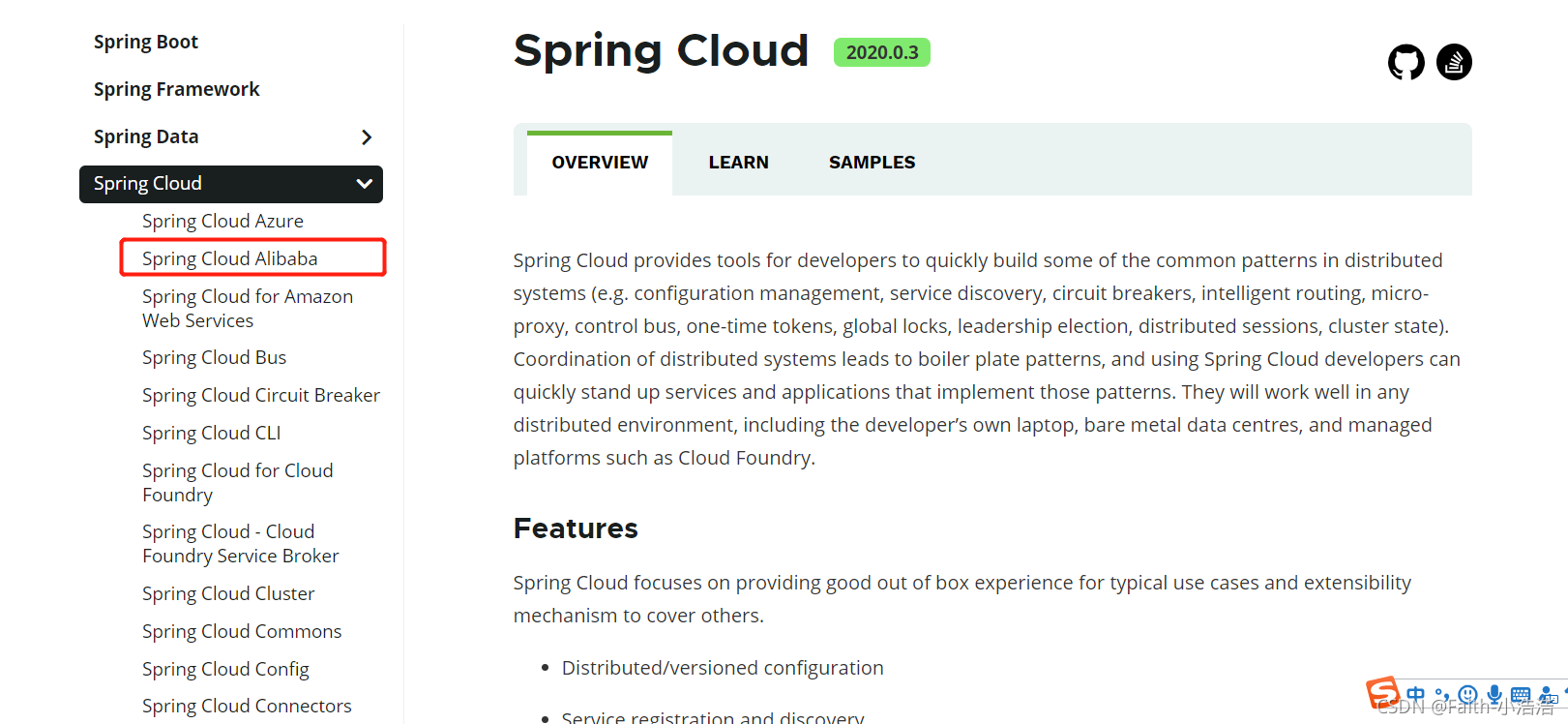
Task: Open the Spring Data sidebar entry
Action: pyautogui.click(x=146, y=136)
